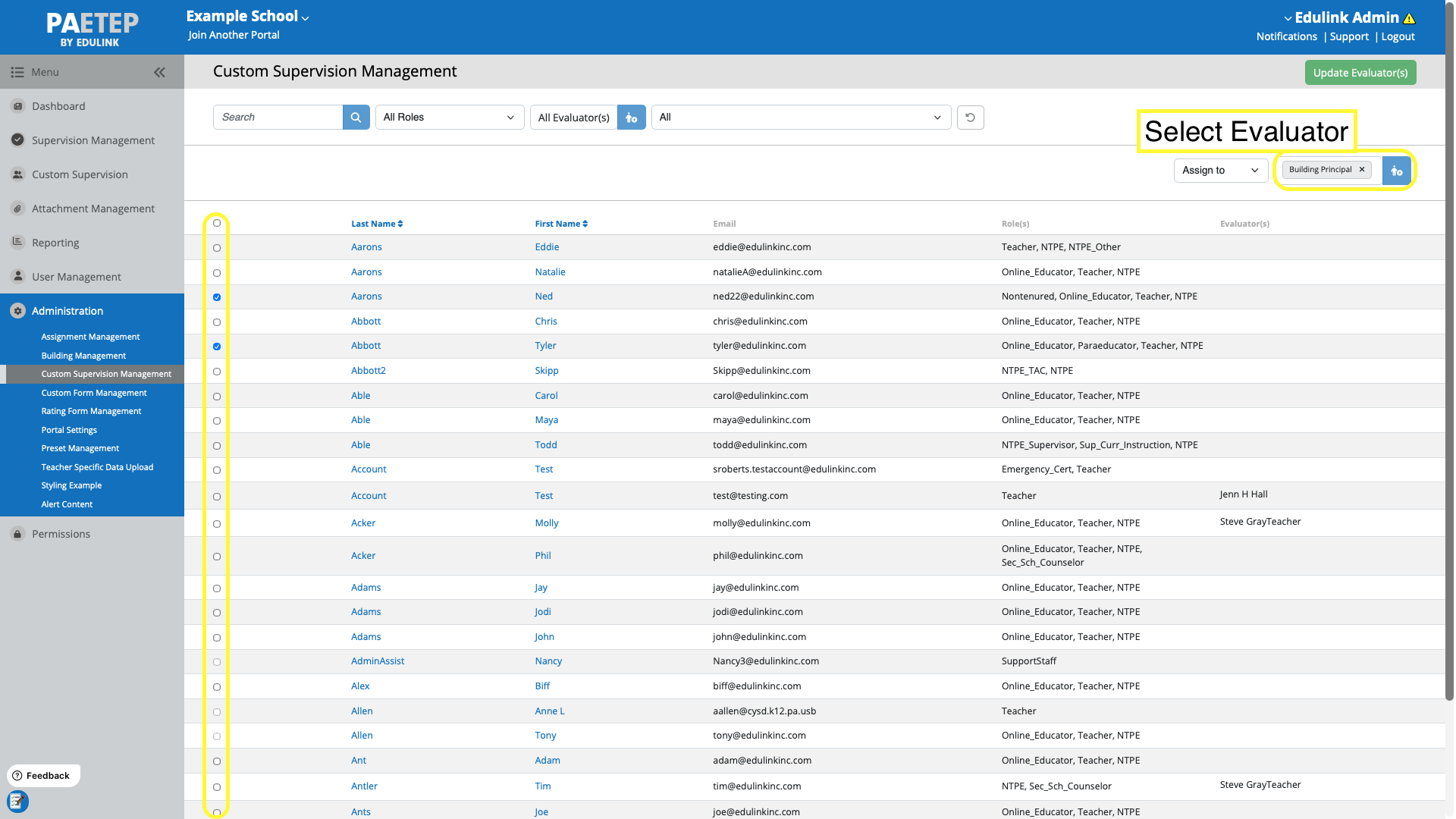This screenshot has width=1456, height=819.
Task: Toggle the select-all checkbox in the table header
Action: pyautogui.click(x=217, y=223)
